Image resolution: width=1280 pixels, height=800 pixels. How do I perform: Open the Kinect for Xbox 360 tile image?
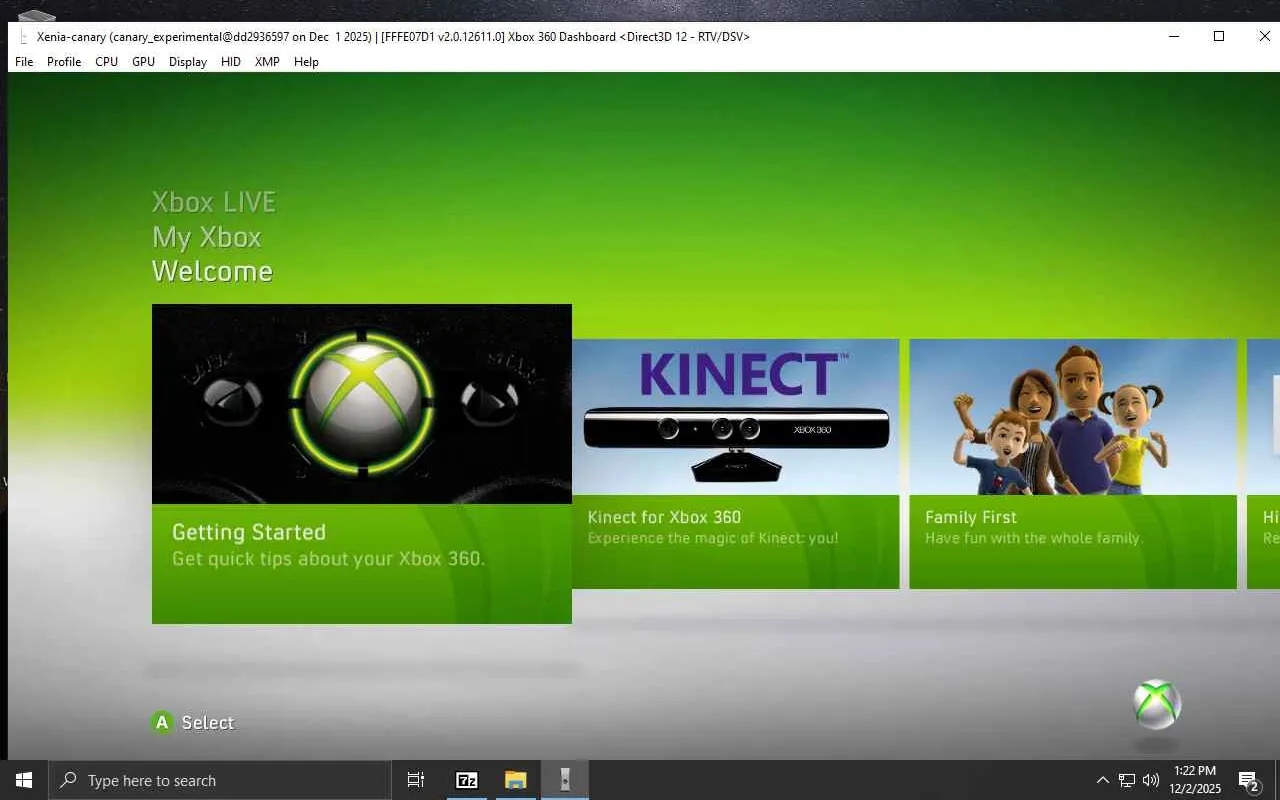coord(735,417)
